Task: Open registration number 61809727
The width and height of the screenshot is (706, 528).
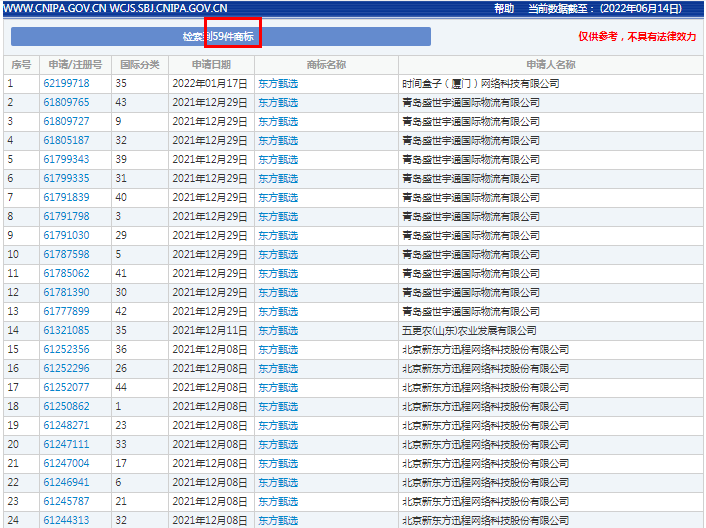Action: [x=66, y=121]
